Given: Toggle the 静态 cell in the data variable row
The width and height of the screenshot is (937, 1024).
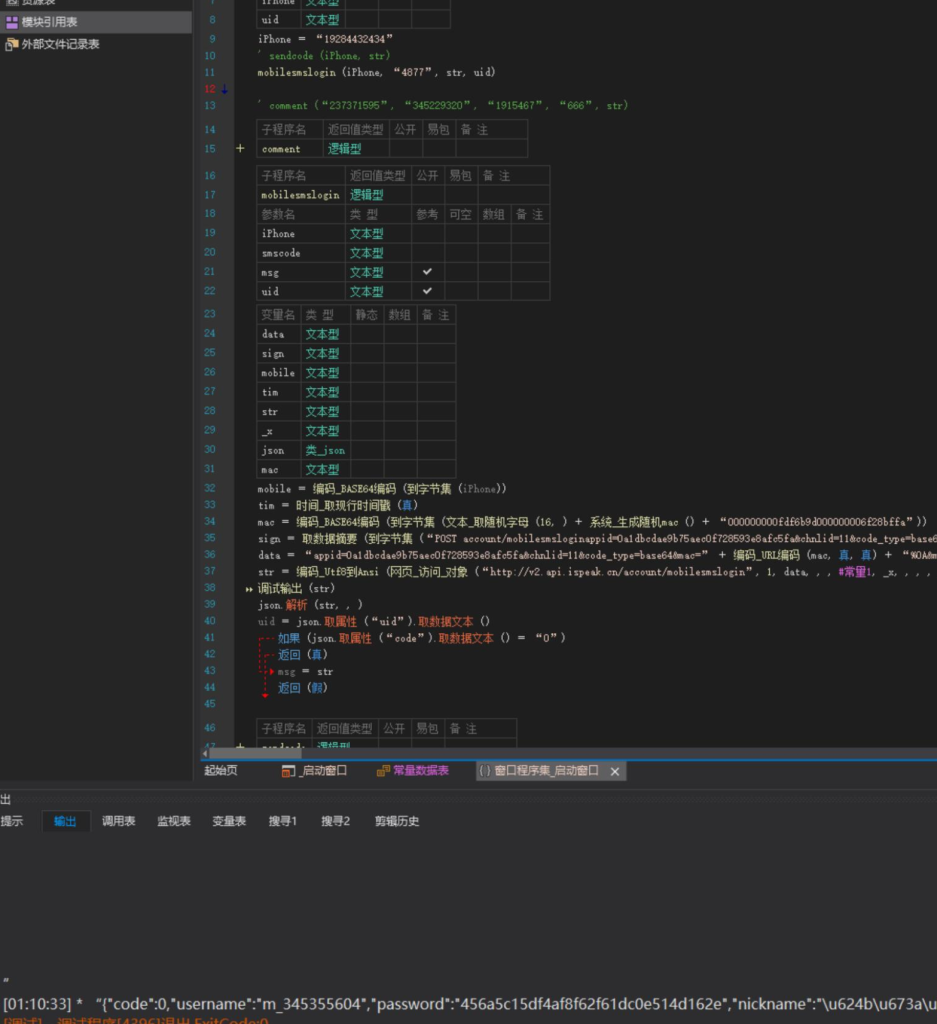Looking at the screenshot, I should pos(367,334).
